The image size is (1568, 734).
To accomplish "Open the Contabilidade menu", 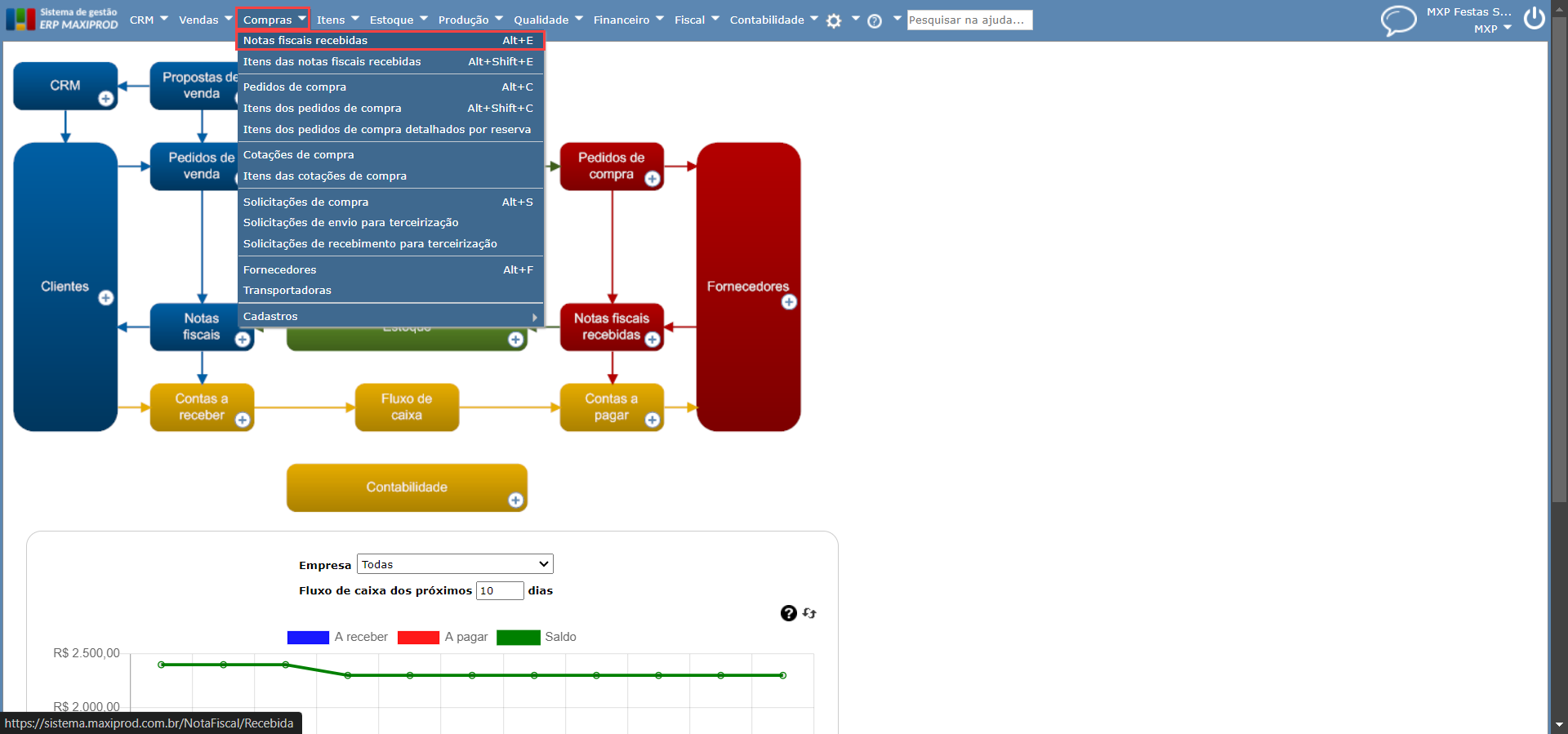I will [x=773, y=20].
